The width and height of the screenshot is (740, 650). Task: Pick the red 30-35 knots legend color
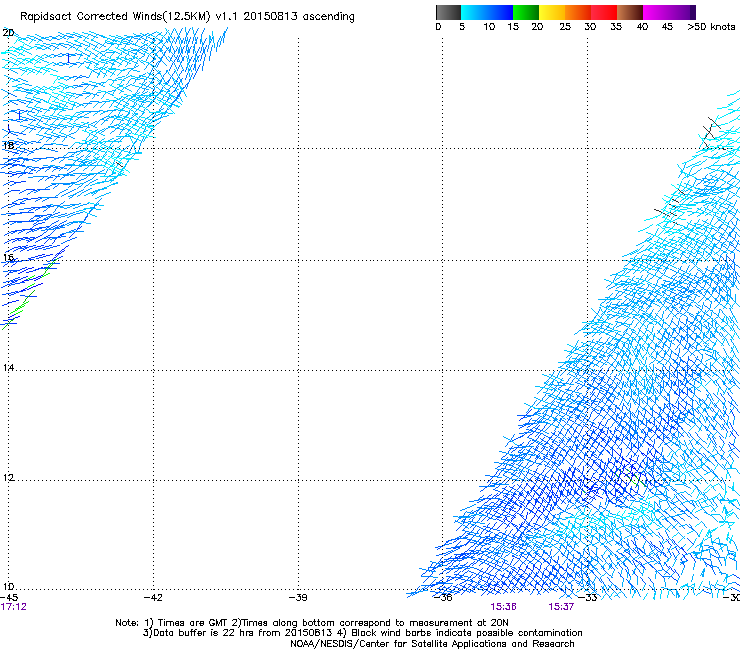click(x=604, y=12)
